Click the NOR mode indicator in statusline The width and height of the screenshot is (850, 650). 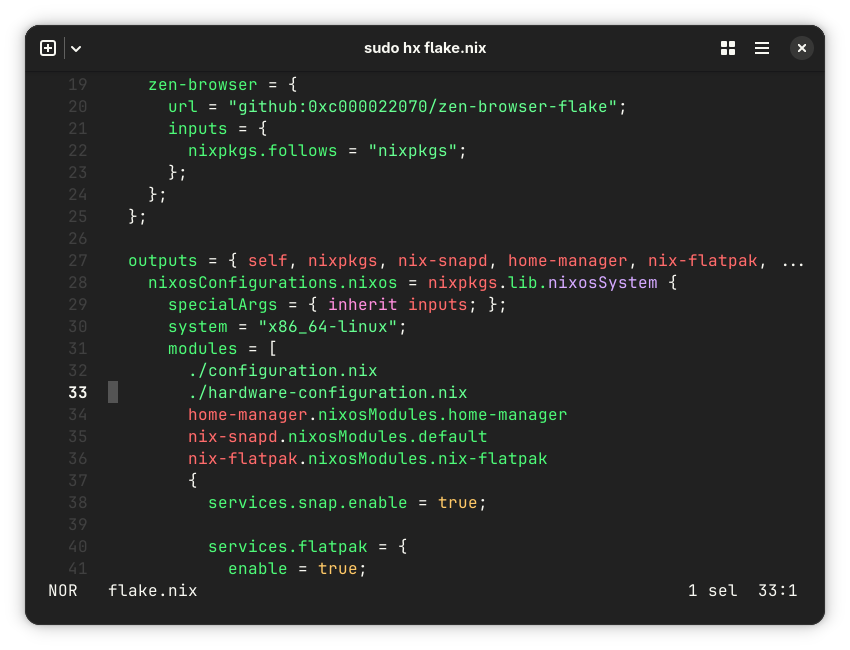tap(62, 591)
